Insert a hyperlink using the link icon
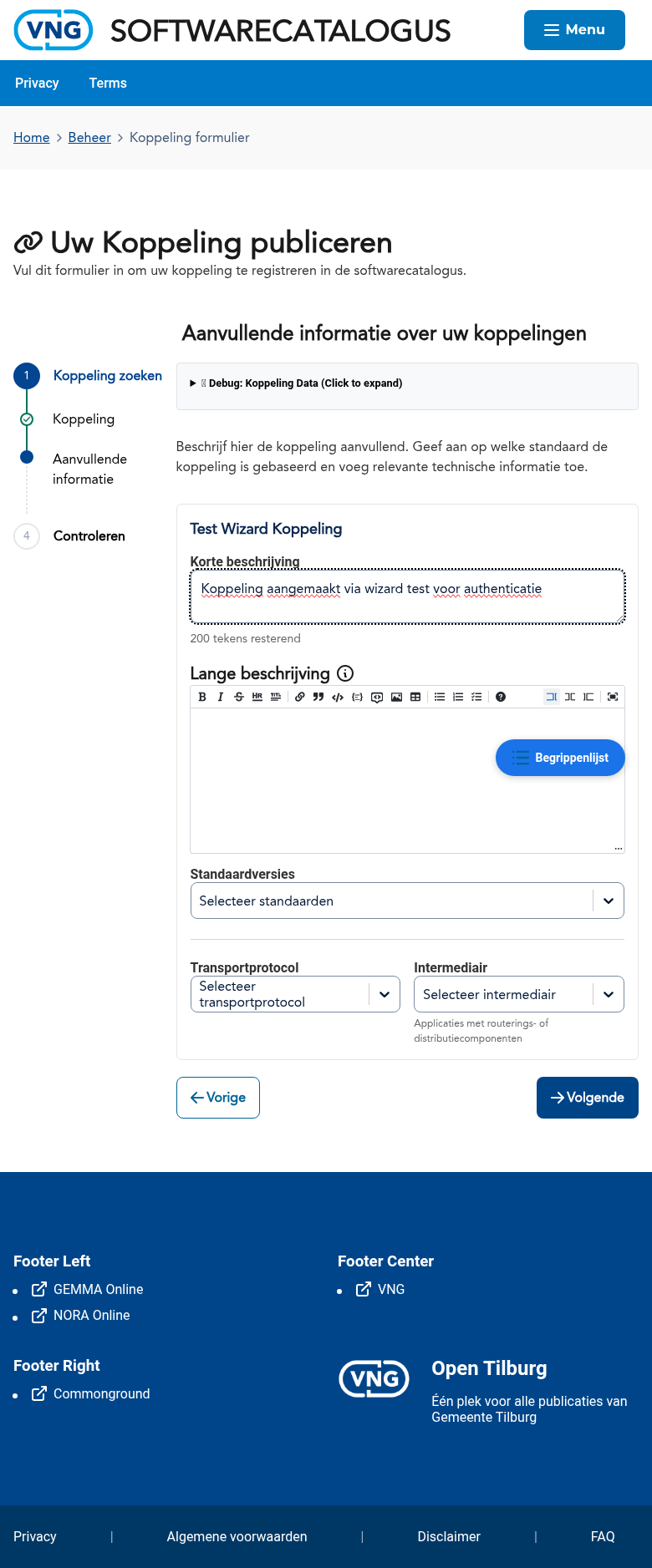The width and height of the screenshot is (652, 1568). pyautogui.click(x=299, y=697)
